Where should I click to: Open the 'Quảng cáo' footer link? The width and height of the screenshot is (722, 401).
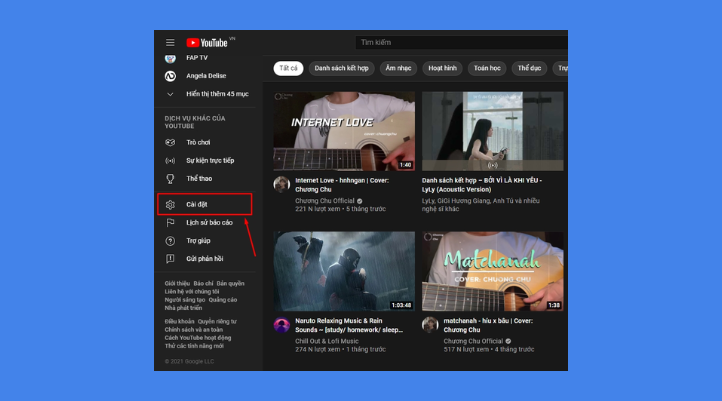pyautogui.click(x=223, y=300)
